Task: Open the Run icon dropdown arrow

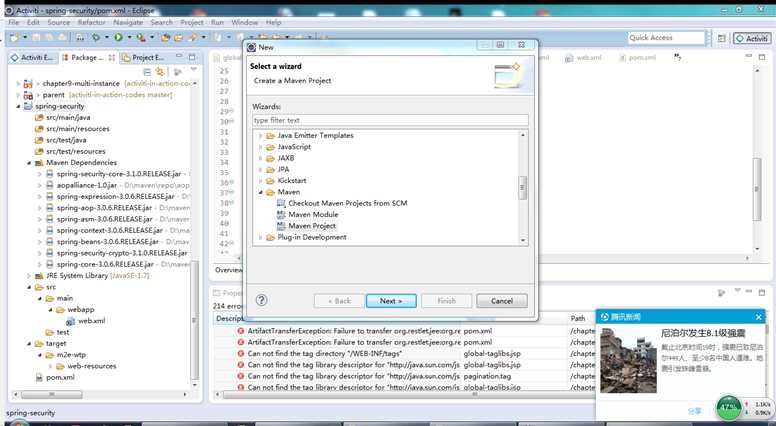Action: pyautogui.click(x=129, y=38)
